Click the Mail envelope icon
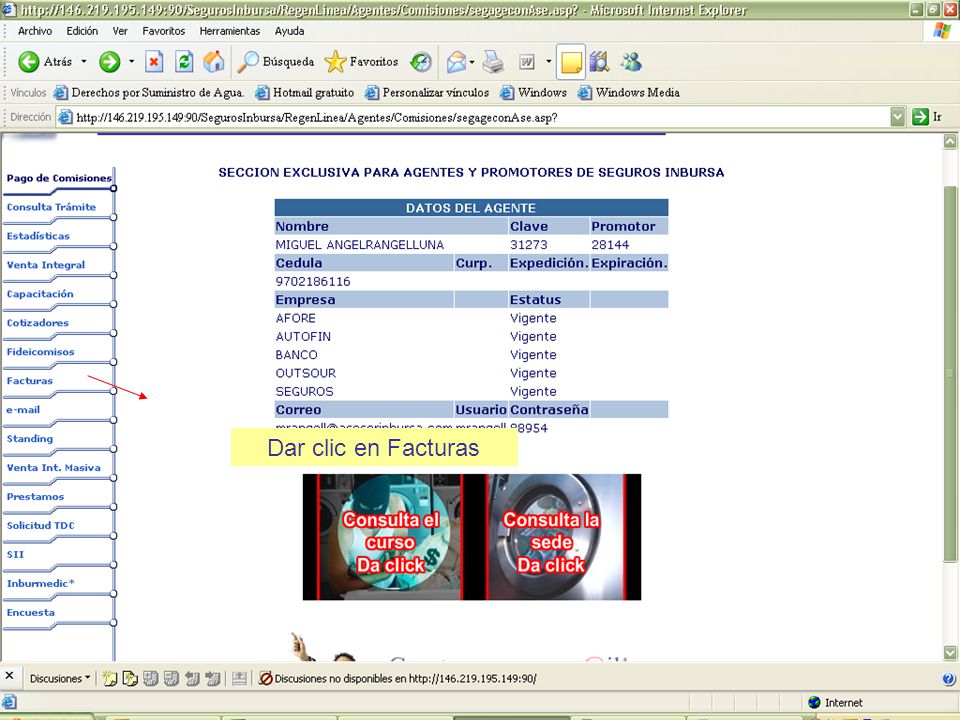Viewport: 960px width, 720px height. point(456,62)
